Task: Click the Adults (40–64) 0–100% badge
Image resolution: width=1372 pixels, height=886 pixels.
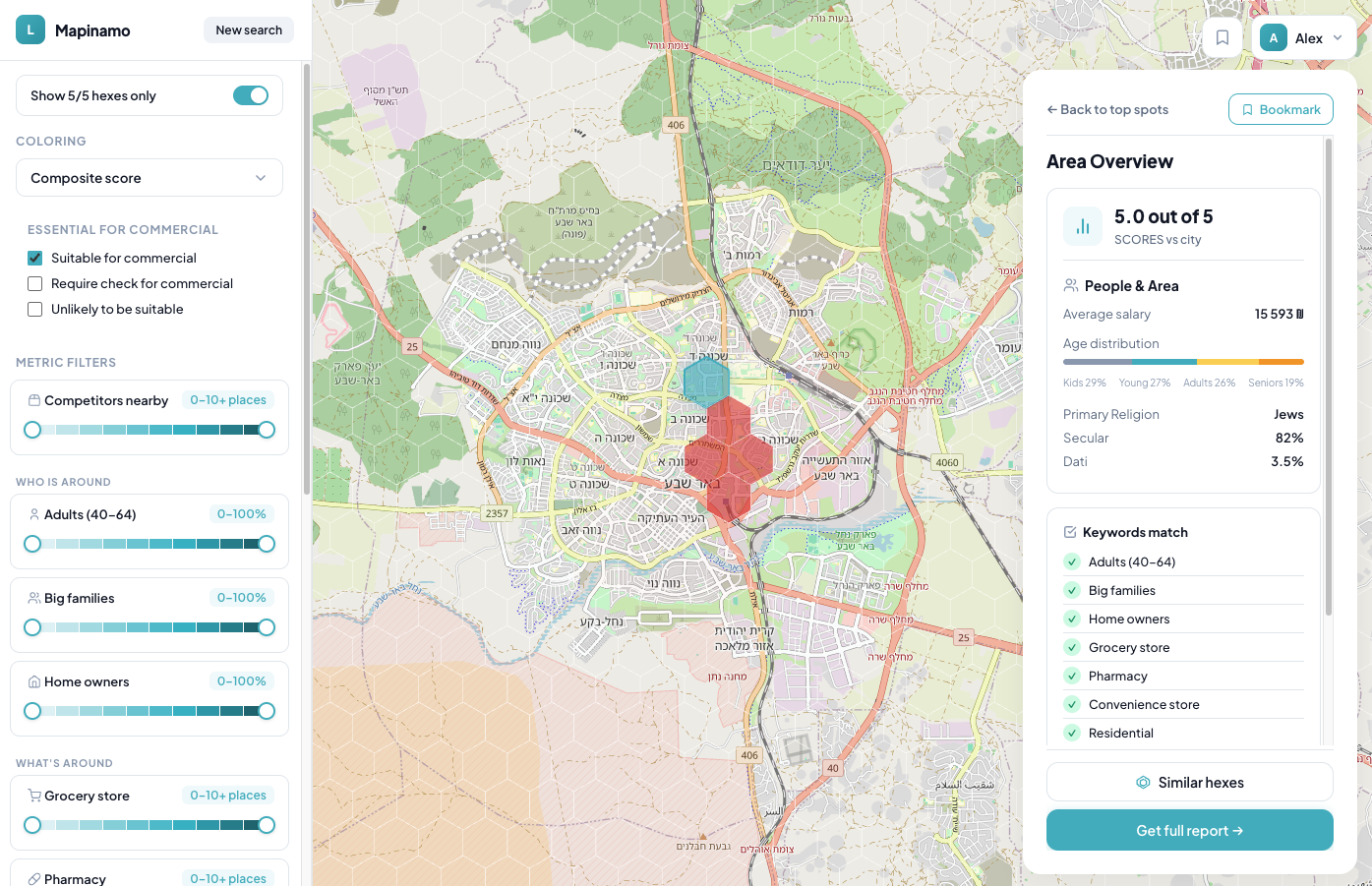Action: coord(242,514)
